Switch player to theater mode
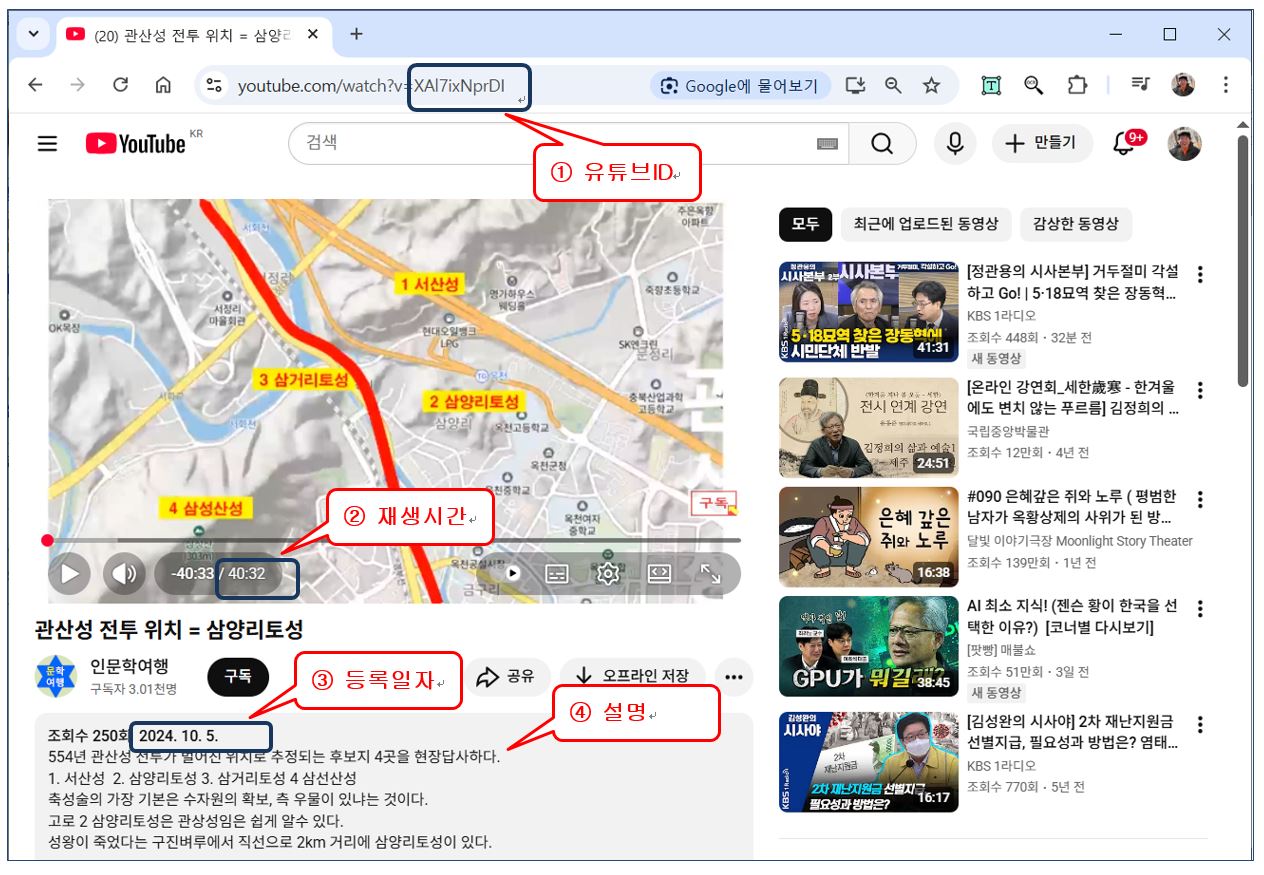Viewport: 1264px width, 875px height. 659,573
